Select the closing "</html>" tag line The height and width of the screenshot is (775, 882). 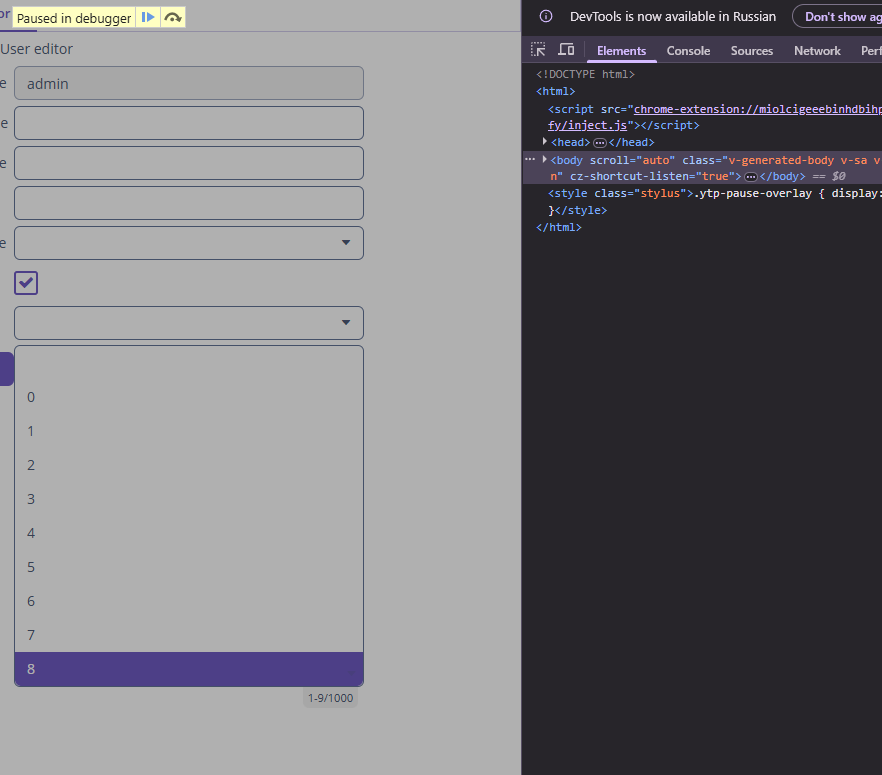[x=559, y=227]
